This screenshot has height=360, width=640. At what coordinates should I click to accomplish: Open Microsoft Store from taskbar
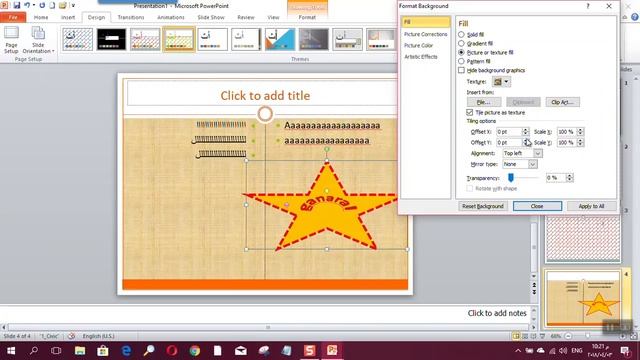pos(102,351)
